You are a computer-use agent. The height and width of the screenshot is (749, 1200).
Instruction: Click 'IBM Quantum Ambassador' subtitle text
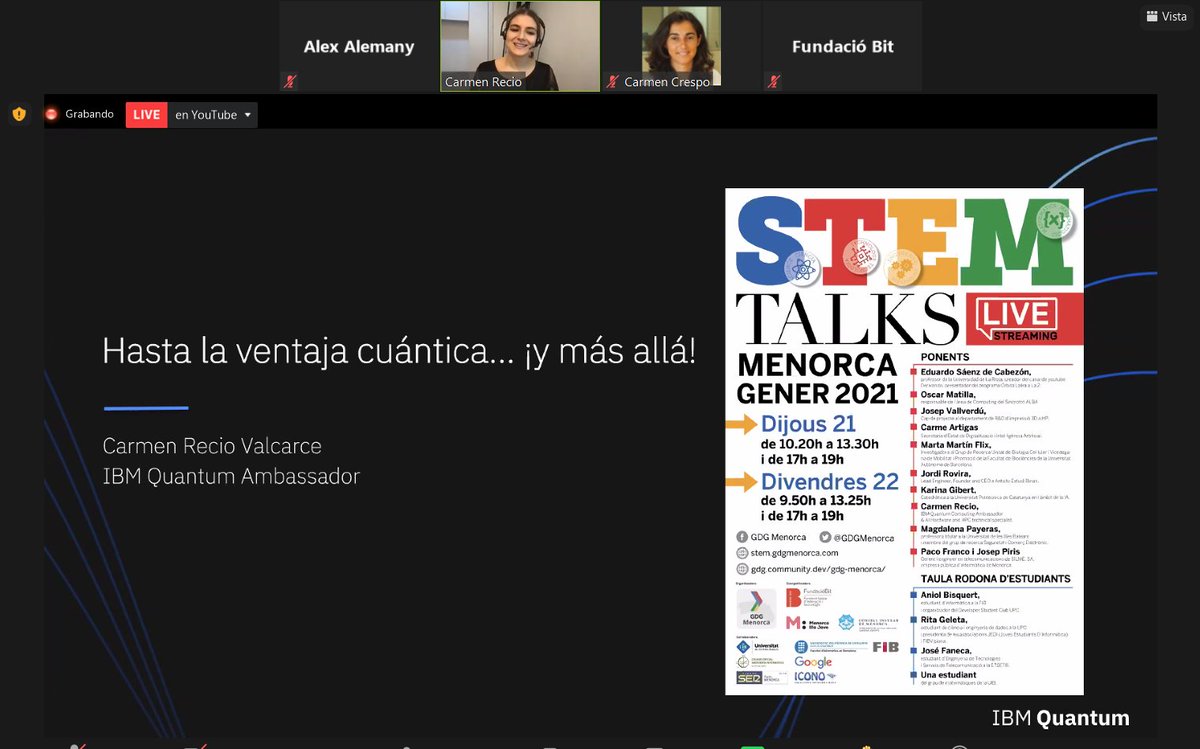tap(231, 476)
